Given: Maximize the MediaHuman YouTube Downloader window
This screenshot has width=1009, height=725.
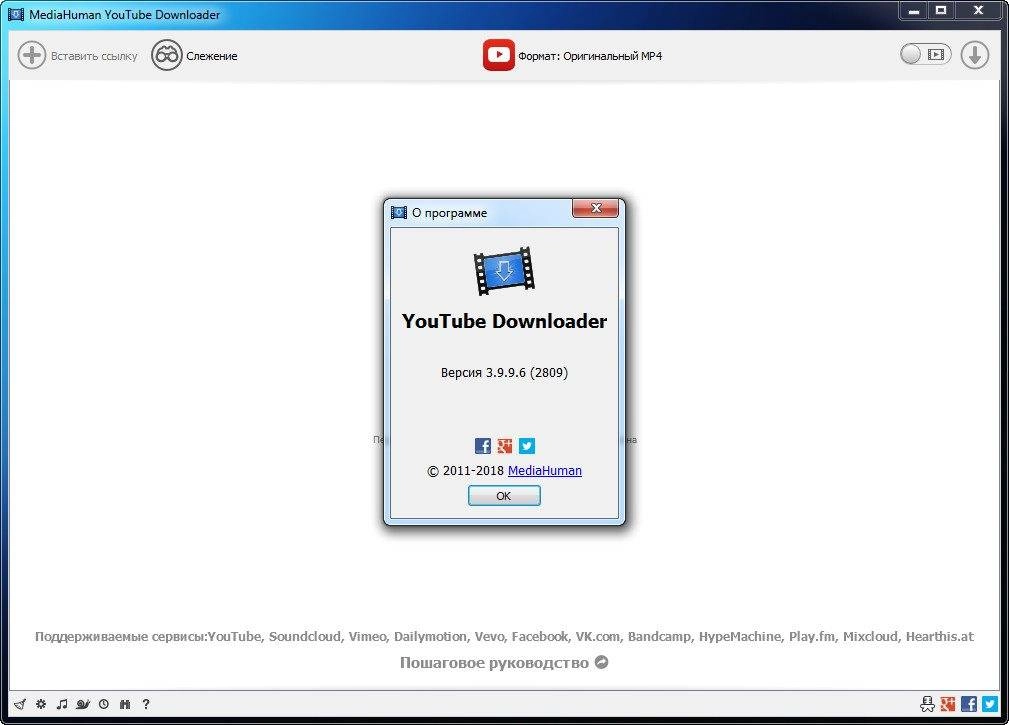Looking at the screenshot, I should (x=941, y=10).
